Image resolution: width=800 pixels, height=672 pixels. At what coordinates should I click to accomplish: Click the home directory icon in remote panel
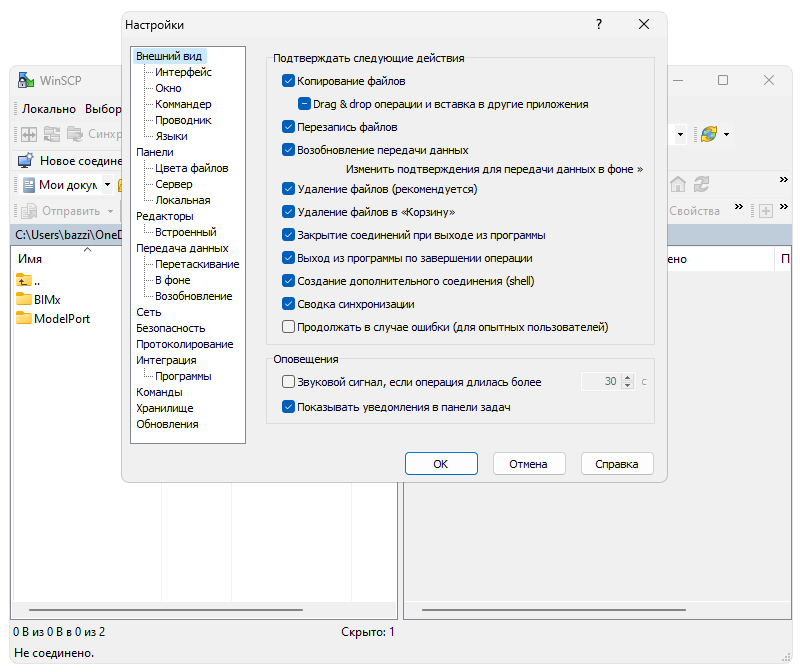pyautogui.click(x=678, y=184)
